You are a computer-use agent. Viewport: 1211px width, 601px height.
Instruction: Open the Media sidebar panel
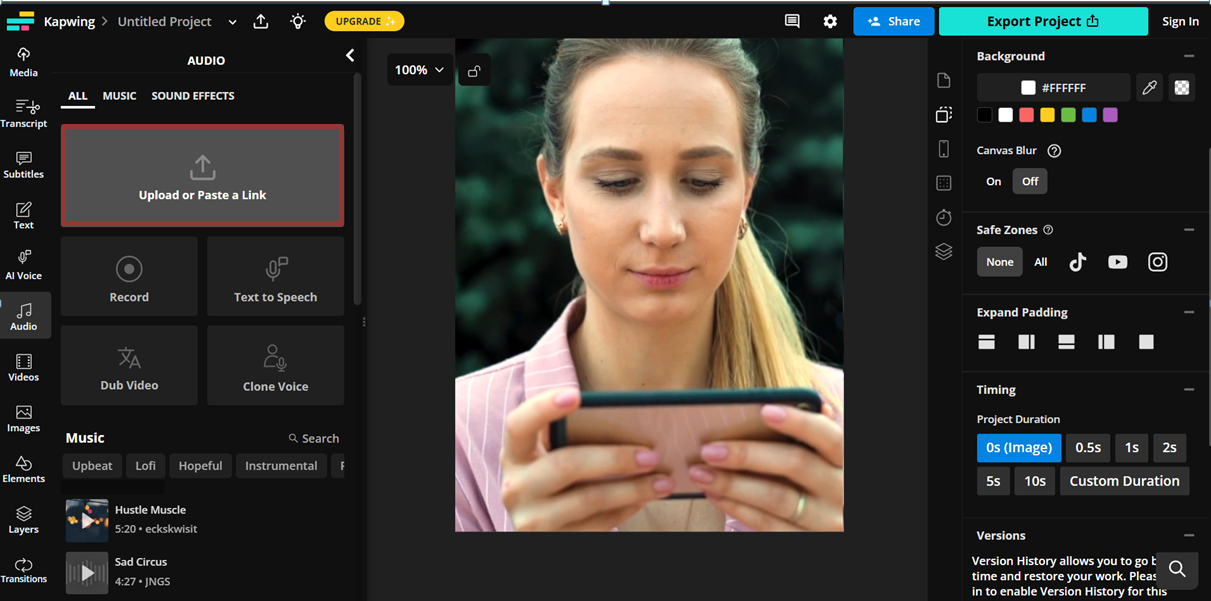click(24, 61)
